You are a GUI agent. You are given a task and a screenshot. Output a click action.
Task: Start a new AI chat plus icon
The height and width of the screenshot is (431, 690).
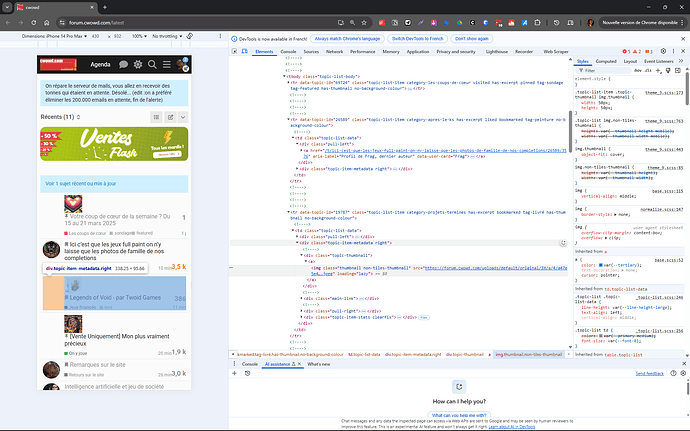[235, 373]
